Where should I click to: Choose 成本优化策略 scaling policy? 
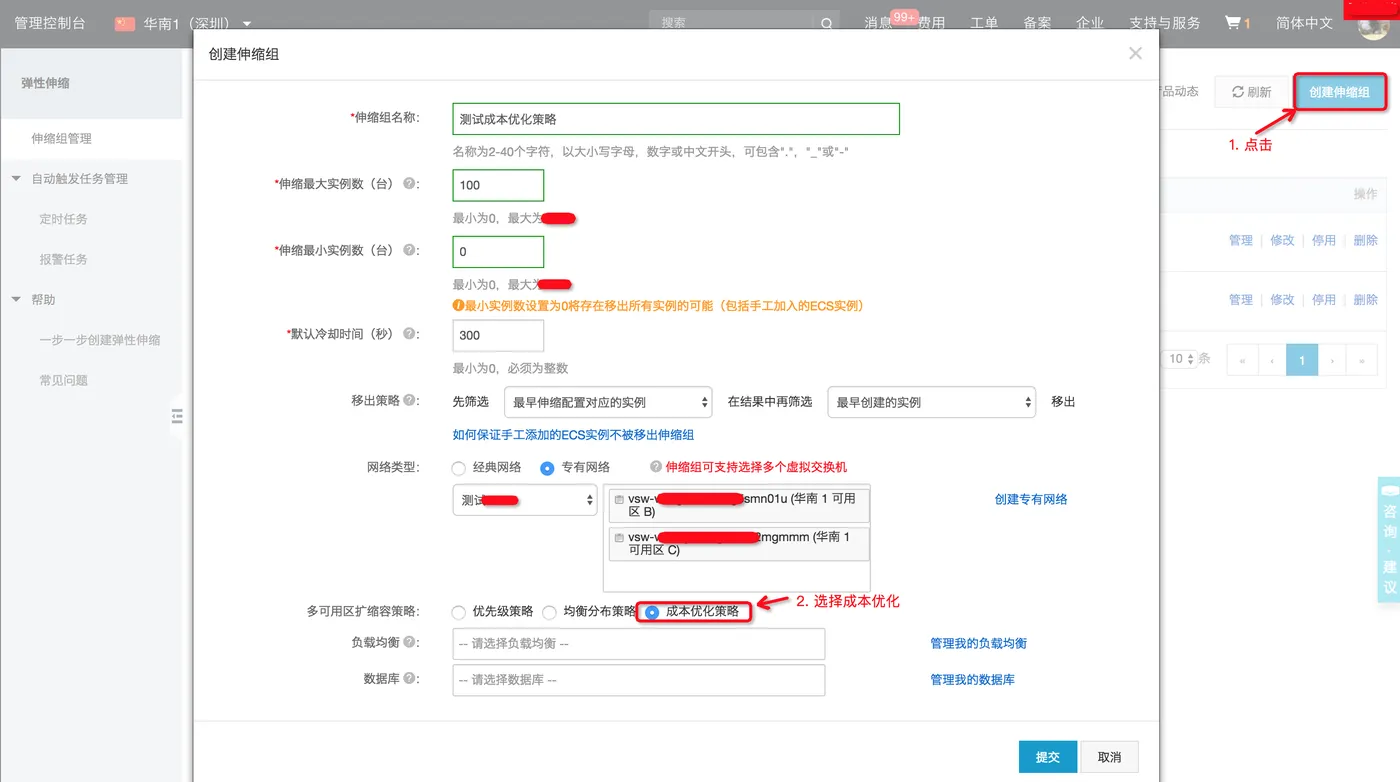click(x=652, y=612)
